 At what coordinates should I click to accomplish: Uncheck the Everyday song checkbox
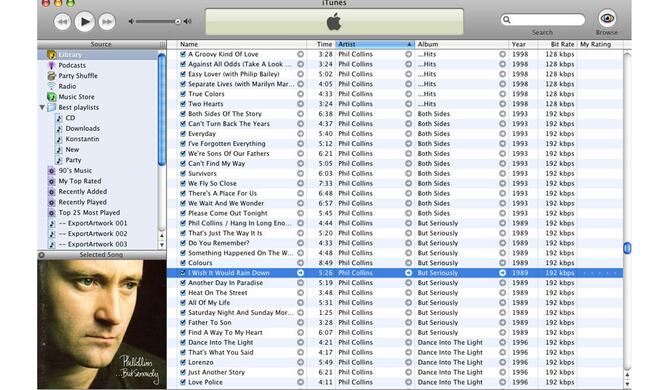(183, 133)
